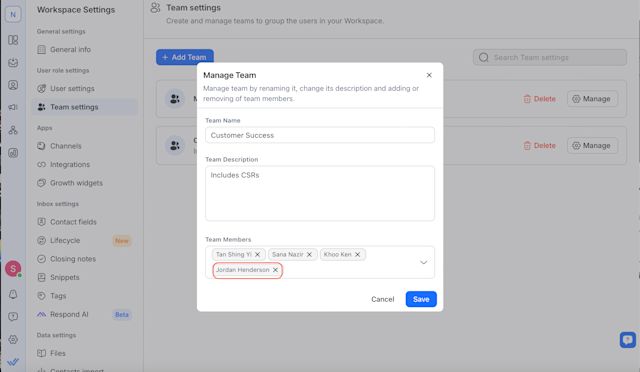Click the workspace N logo icon
This screenshot has height=372, width=640.
click(13, 14)
